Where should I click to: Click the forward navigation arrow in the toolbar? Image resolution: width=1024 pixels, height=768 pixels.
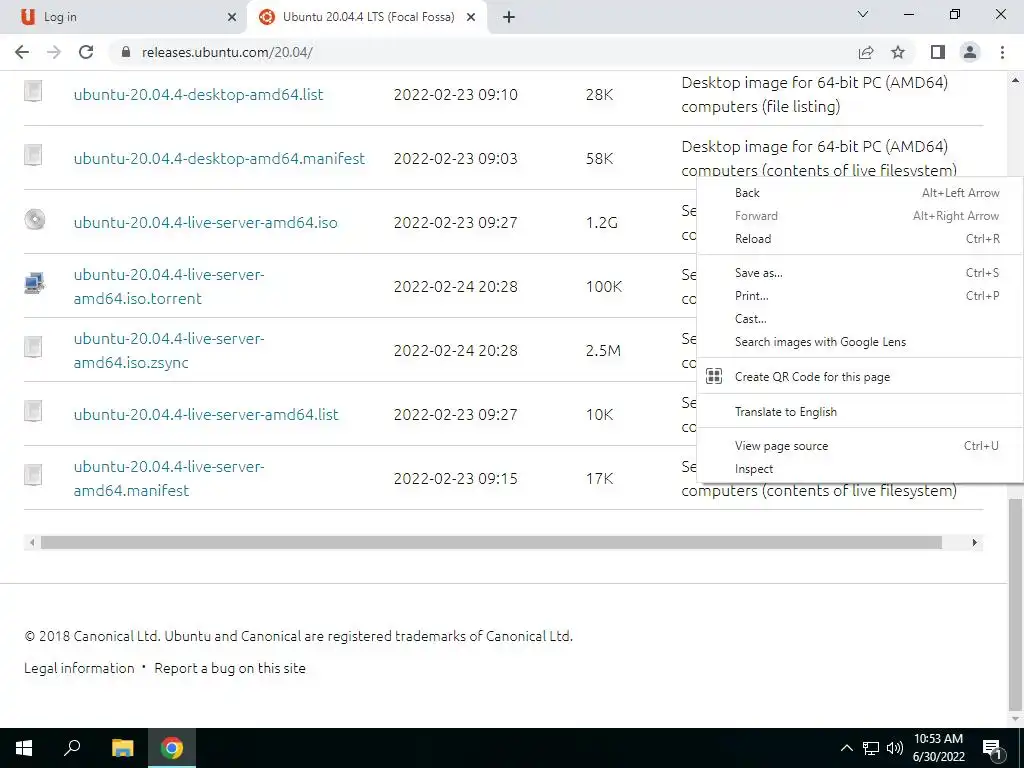(x=54, y=52)
